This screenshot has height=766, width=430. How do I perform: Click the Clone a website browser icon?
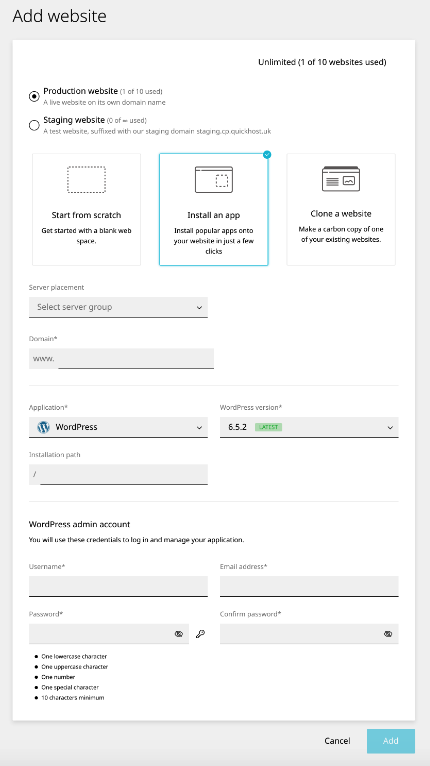(x=341, y=179)
